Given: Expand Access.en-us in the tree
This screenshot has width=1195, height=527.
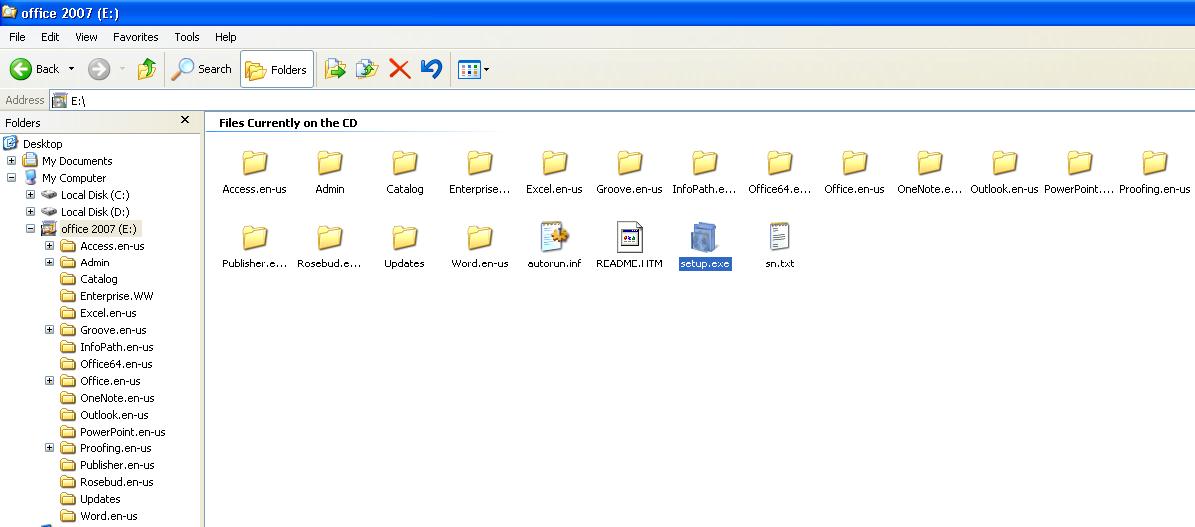Looking at the screenshot, I should (50, 246).
